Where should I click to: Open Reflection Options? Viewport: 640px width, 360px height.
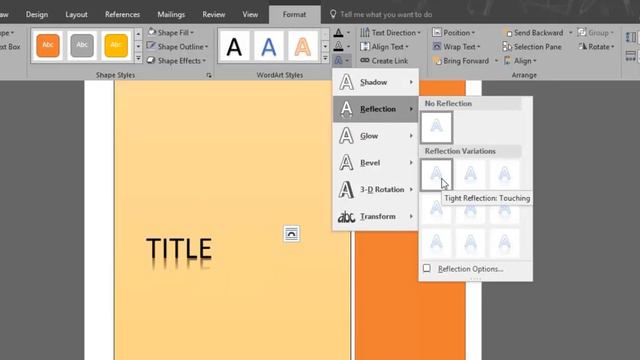point(470,269)
